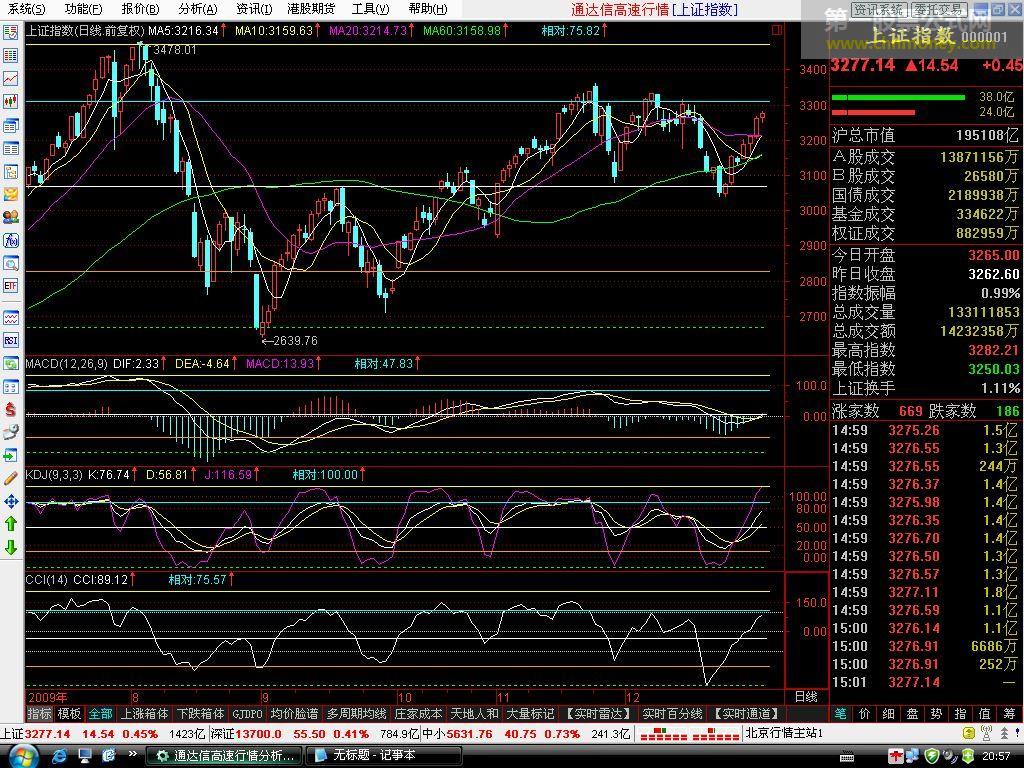The width and height of the screenshot is (1024, 768).
Task: Switch to the intraday line chart sidebar icon
Action: [x=10, y=78]
